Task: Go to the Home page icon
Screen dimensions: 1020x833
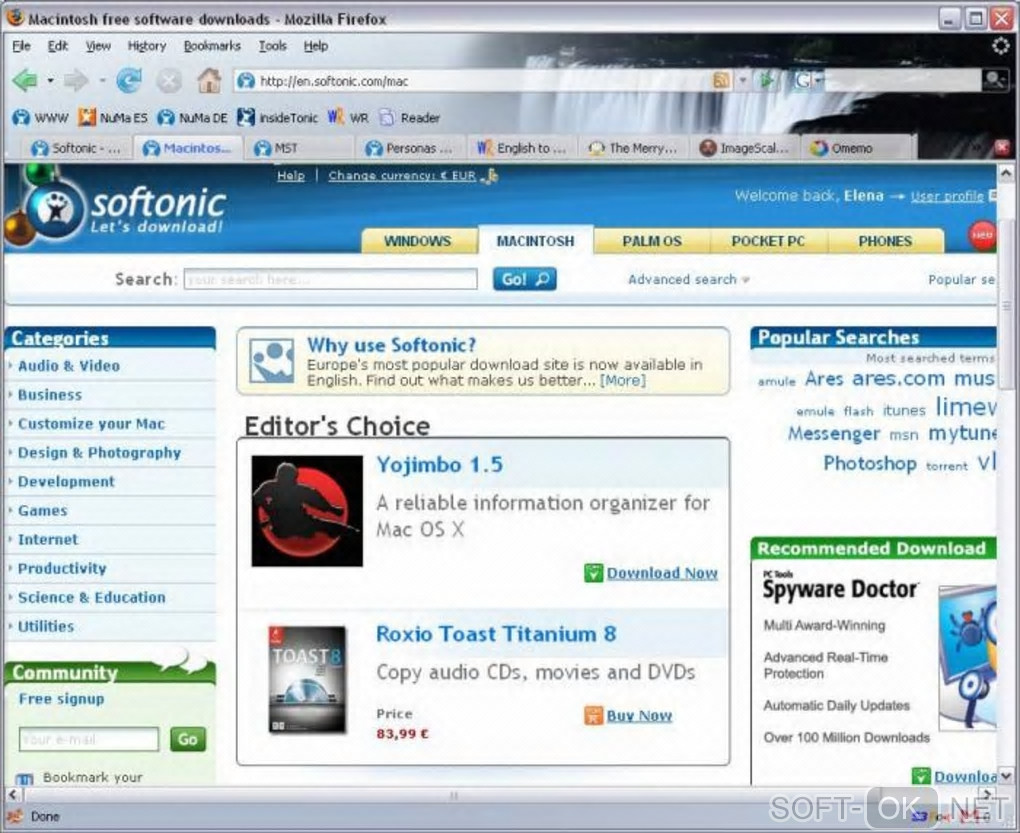Action: 209,81
